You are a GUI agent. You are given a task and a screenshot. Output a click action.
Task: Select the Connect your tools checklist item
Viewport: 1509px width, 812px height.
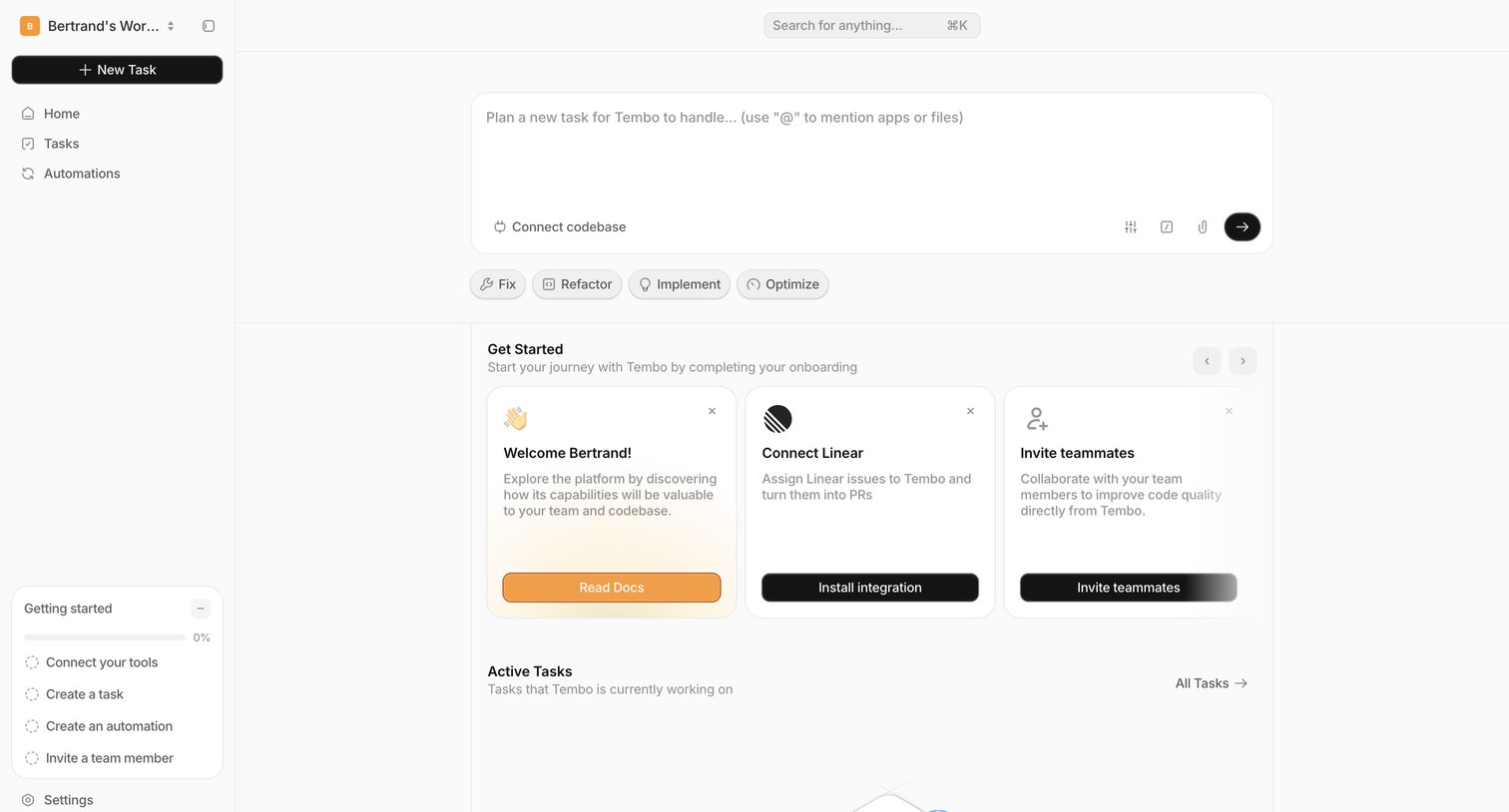[x=92, y=662]
